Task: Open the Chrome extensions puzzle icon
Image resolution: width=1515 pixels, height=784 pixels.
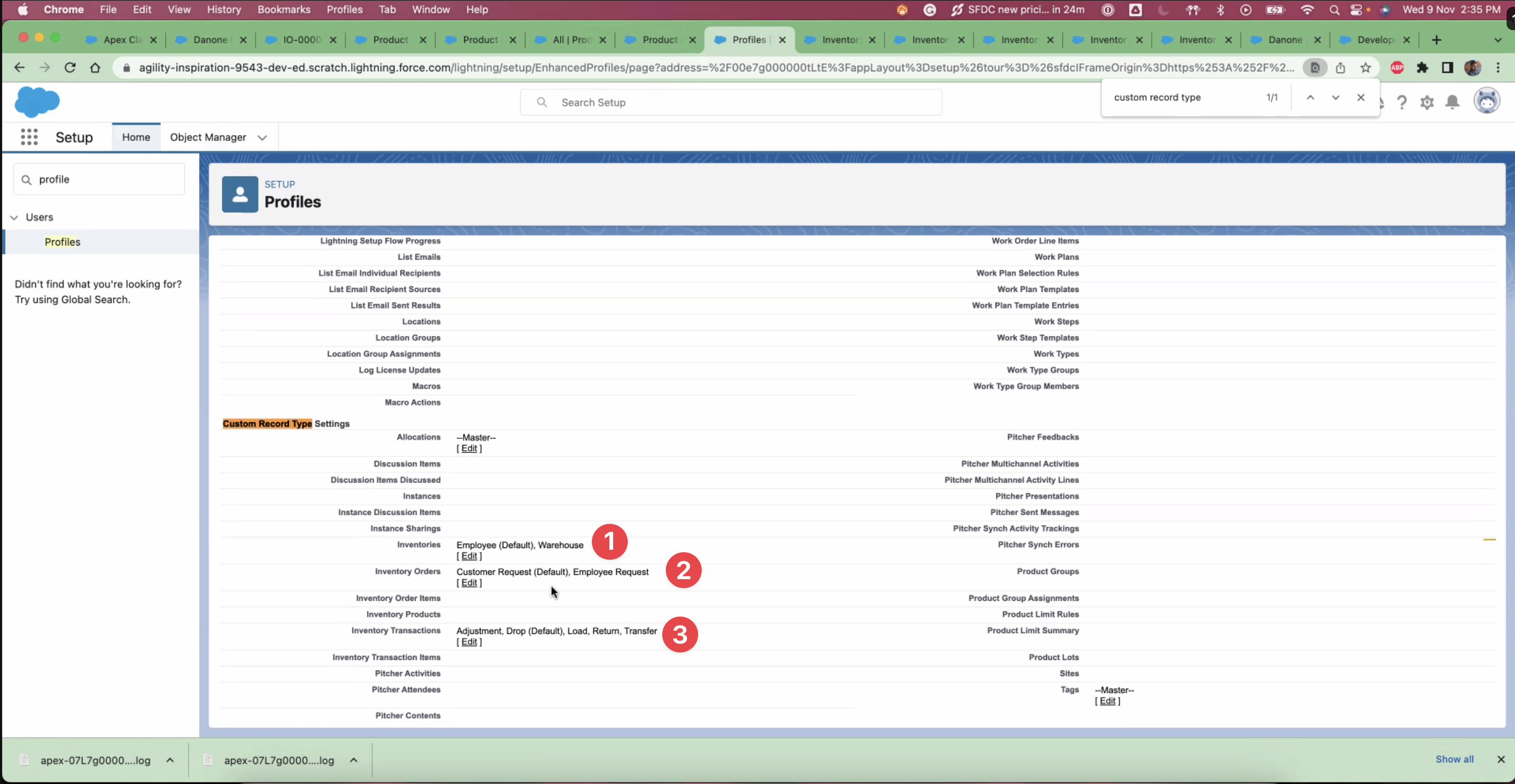Action: point(1422,68)
